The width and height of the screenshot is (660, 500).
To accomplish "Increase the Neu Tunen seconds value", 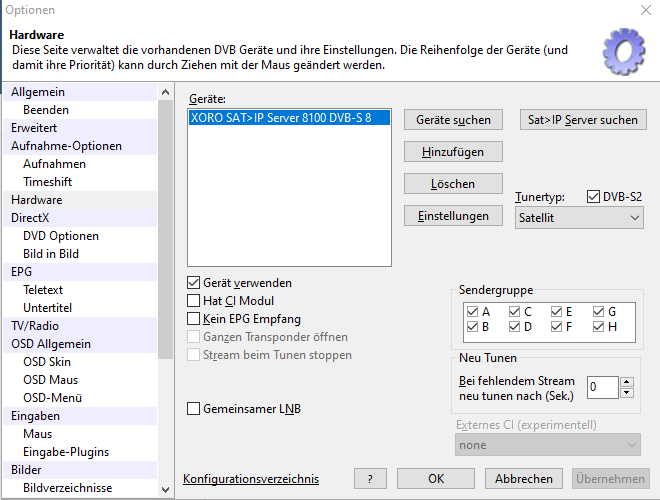I will (x=626, y=381).
